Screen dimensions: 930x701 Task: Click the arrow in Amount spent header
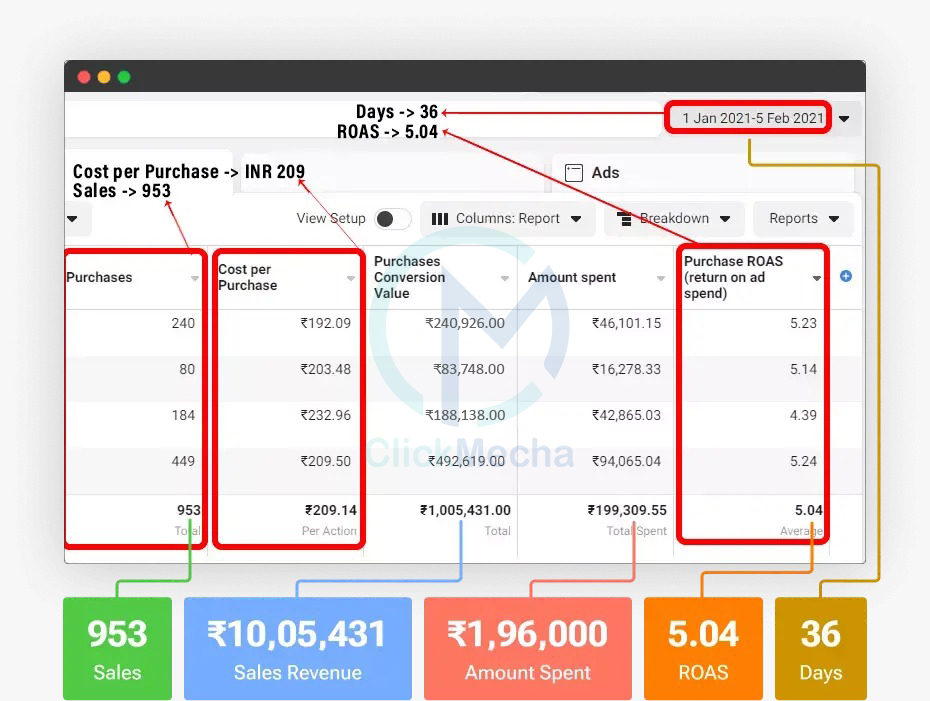(660, 279)
